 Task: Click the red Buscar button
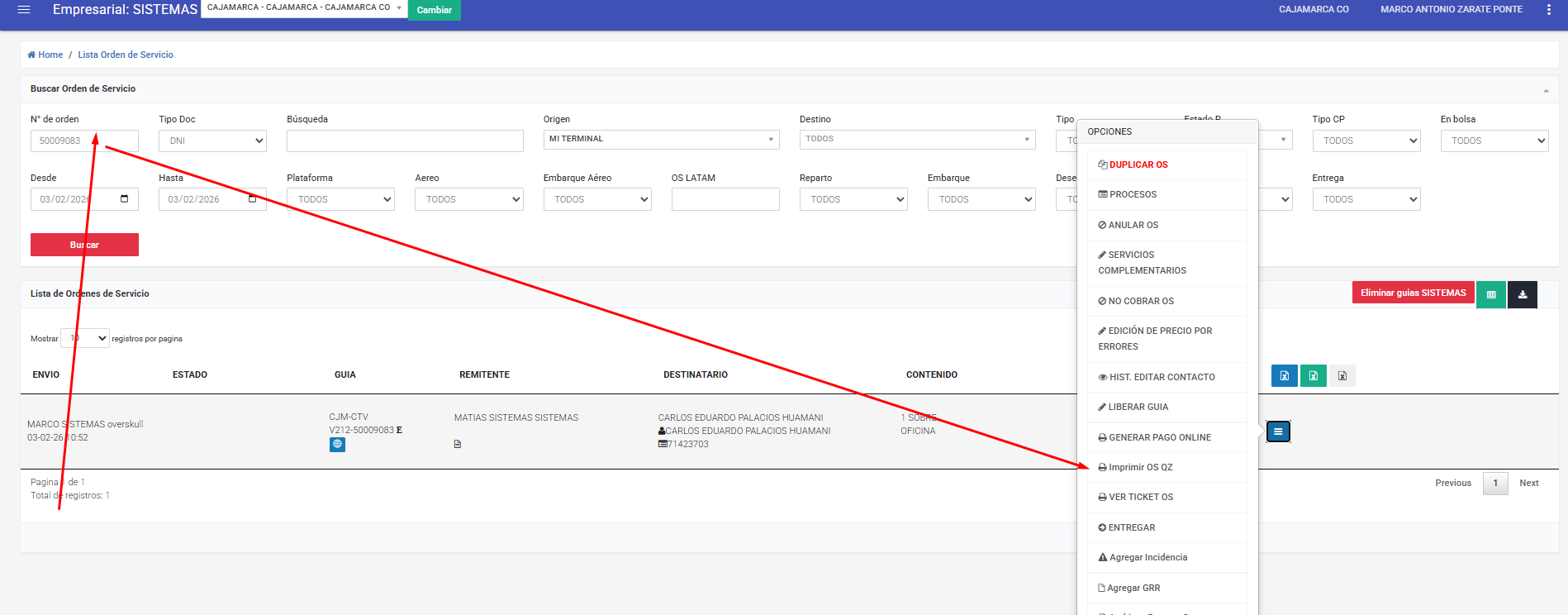[84, 245]
